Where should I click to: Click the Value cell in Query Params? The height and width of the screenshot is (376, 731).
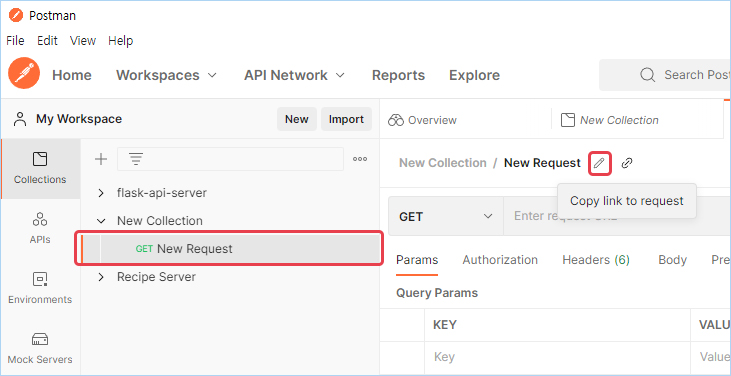711,357
